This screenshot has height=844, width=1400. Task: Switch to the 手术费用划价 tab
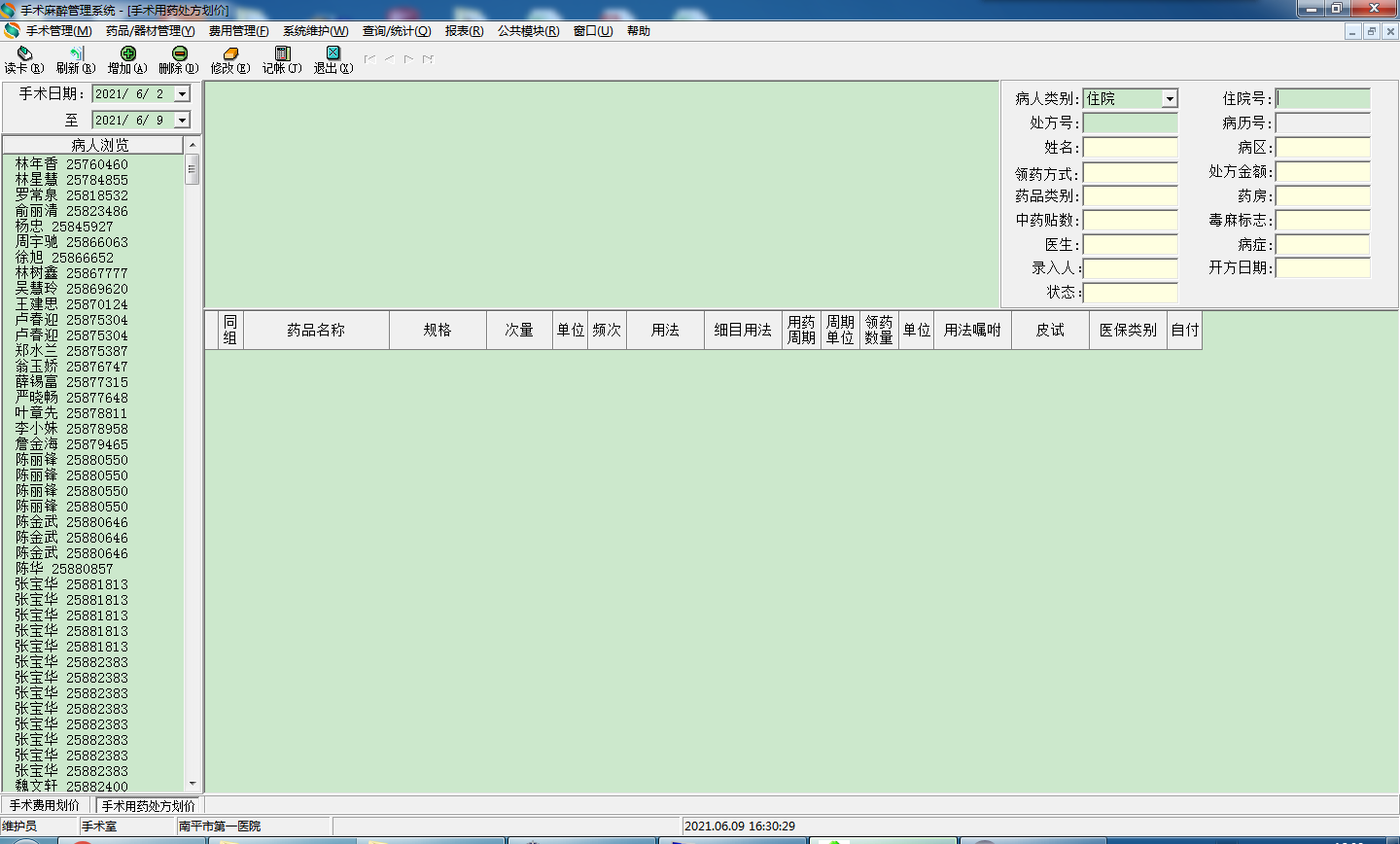45,806
